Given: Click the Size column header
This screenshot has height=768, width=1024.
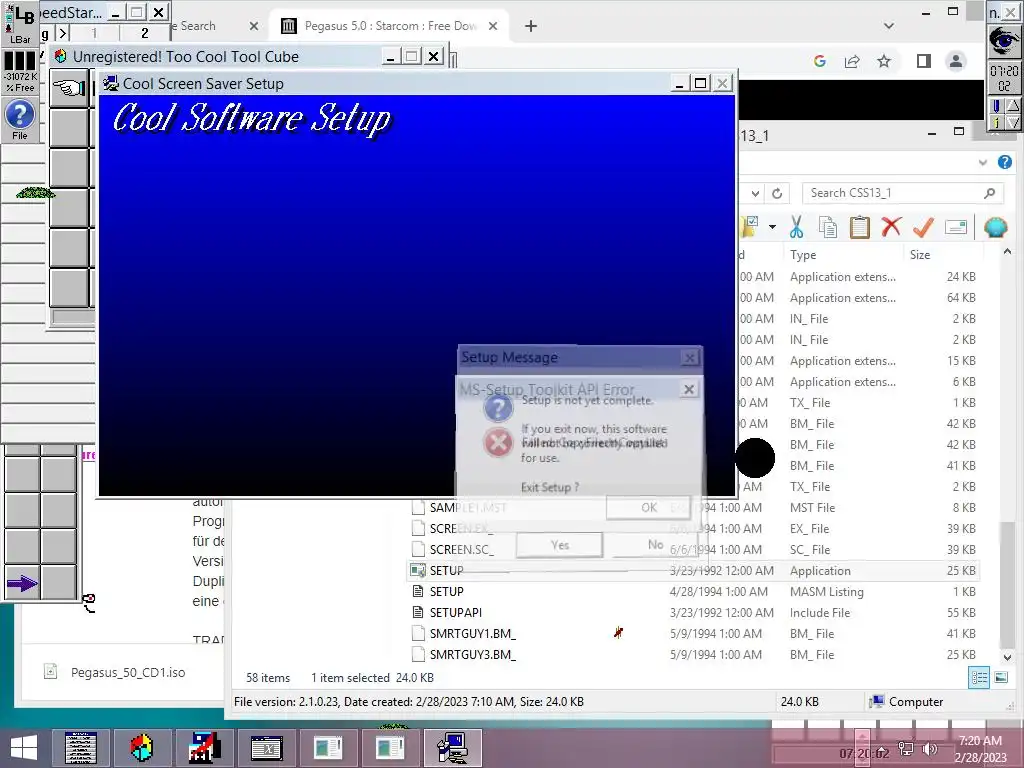Looking at the screenshot, I should coord(920,255).
